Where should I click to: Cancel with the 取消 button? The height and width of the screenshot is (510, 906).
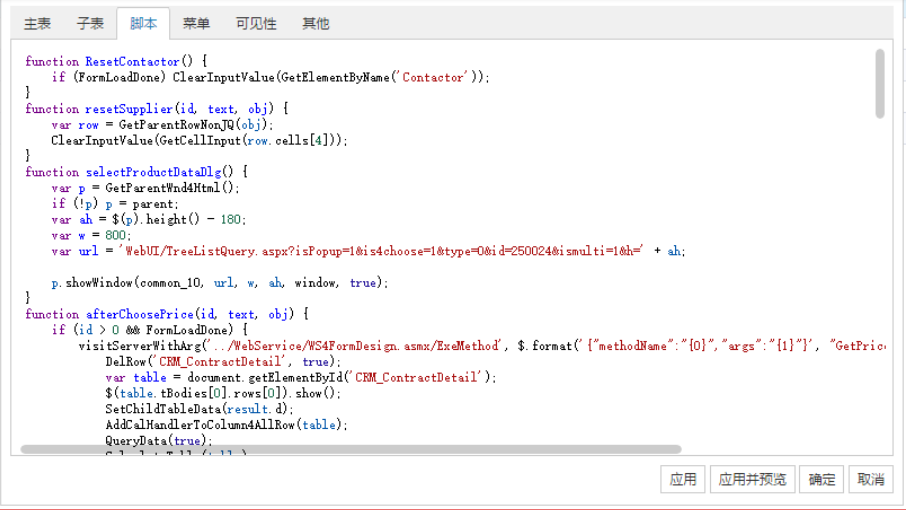(871, 479)
